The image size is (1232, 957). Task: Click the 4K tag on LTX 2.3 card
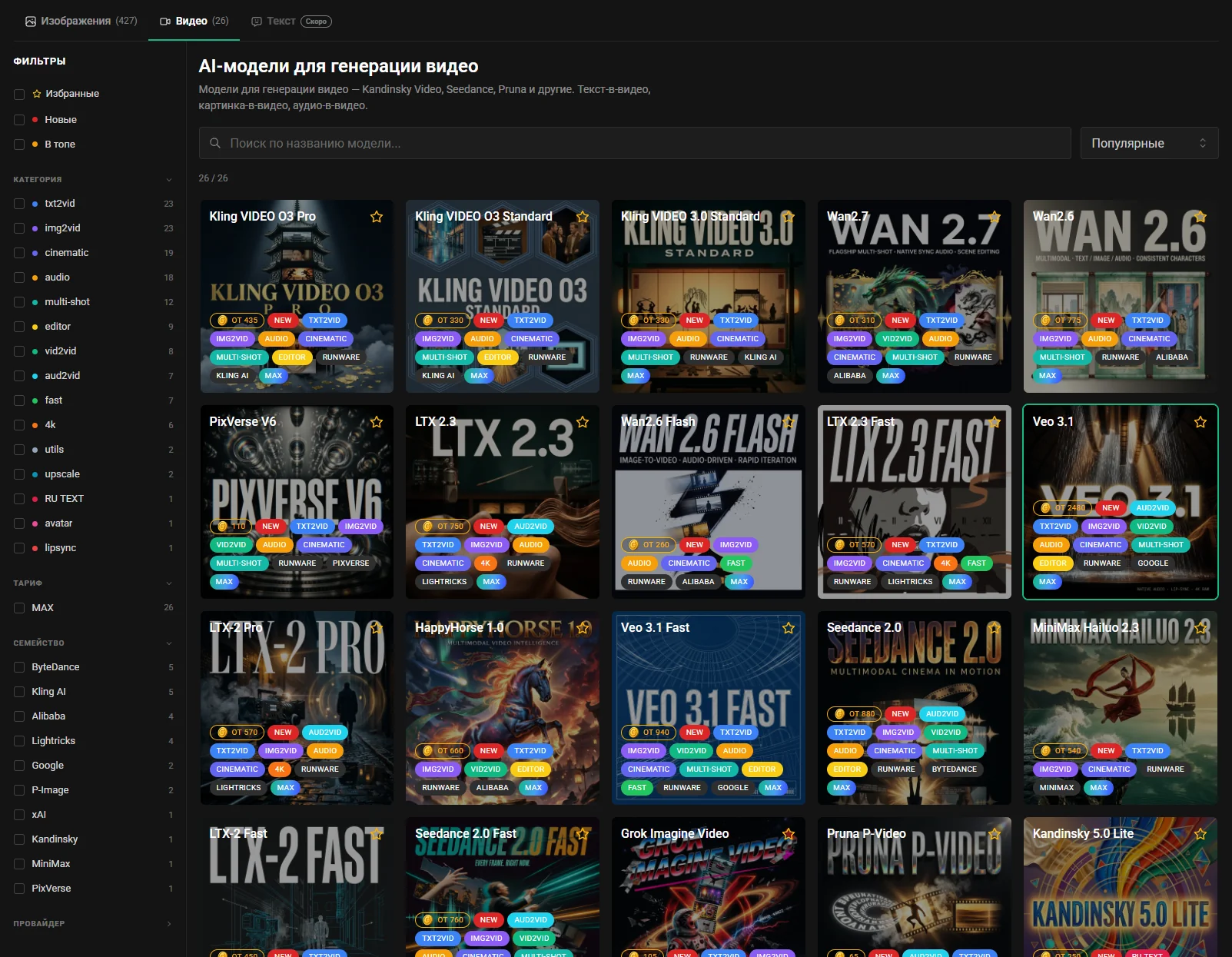point(486,563)
